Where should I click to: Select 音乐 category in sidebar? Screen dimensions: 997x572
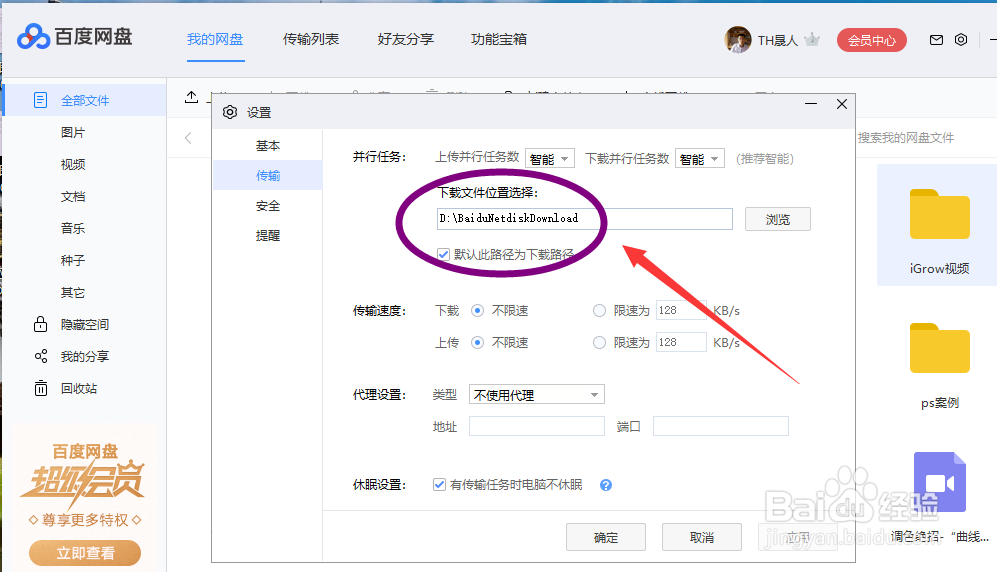(72, 228)
